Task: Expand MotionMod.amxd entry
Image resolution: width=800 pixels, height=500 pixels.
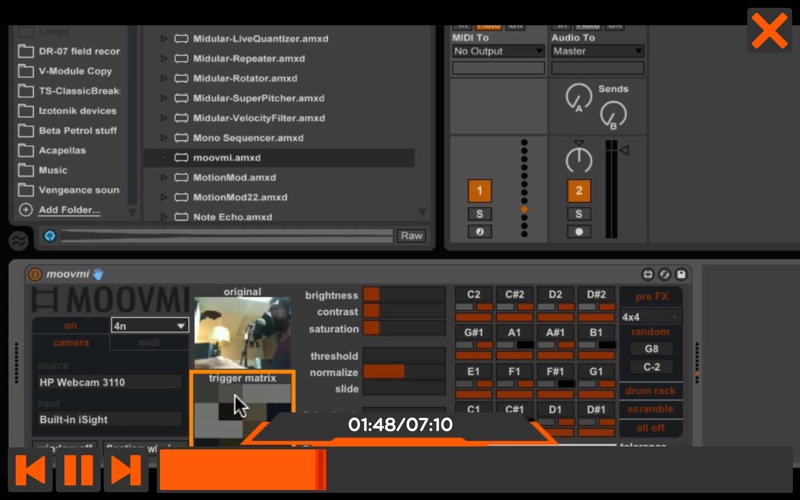Action: click(164, 178)
